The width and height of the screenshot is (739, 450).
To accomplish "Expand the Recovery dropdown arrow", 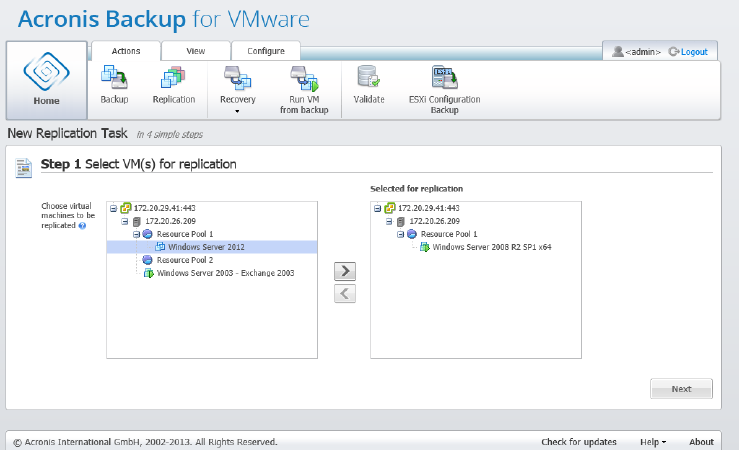I will [x=237, y=111].
